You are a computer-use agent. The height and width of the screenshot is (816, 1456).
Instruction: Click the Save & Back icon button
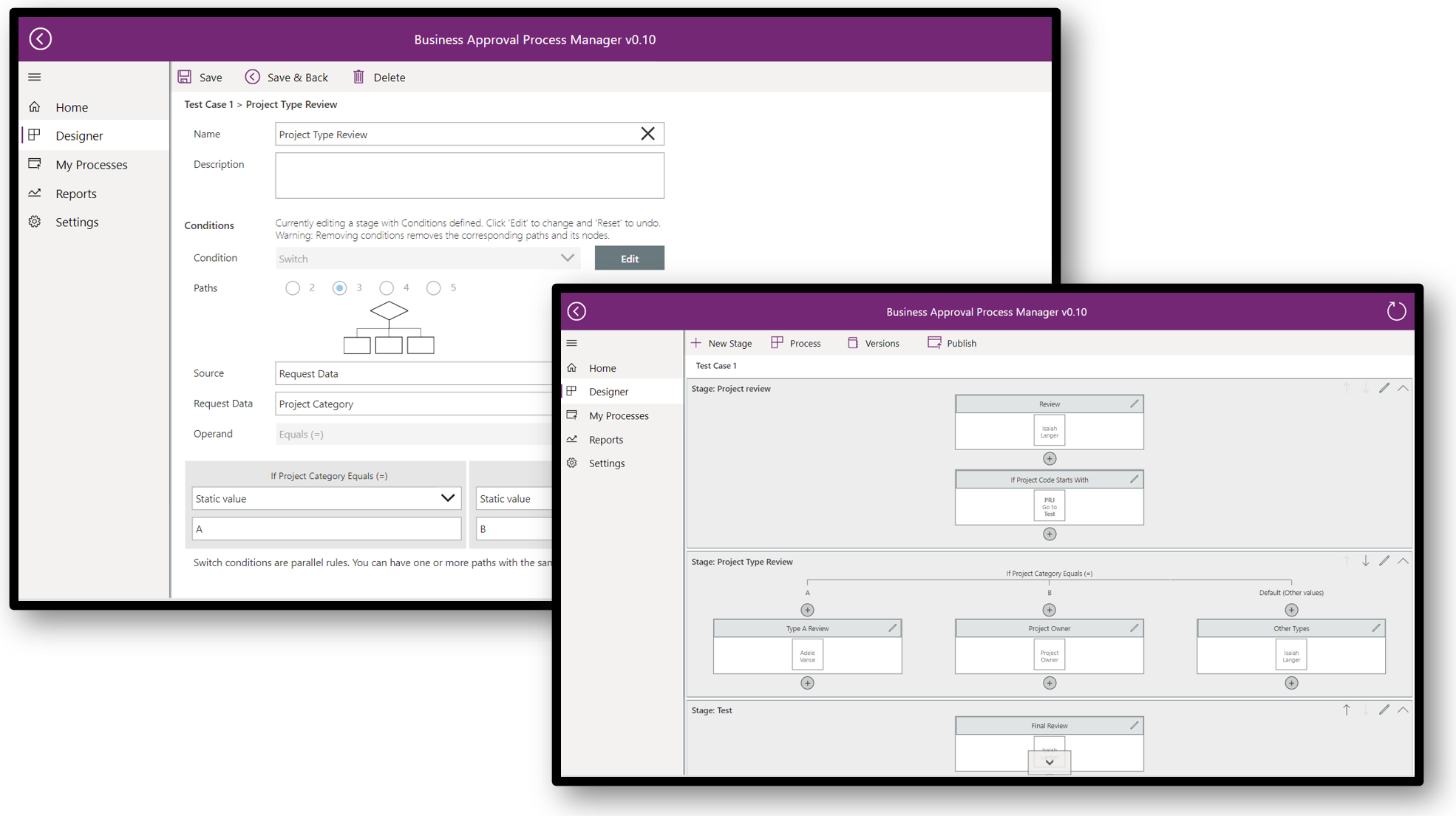tap(251, 77)
